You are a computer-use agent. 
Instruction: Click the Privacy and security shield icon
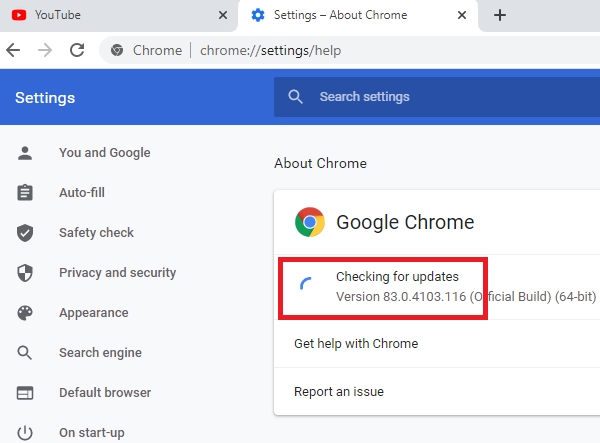tap(25, 273)
